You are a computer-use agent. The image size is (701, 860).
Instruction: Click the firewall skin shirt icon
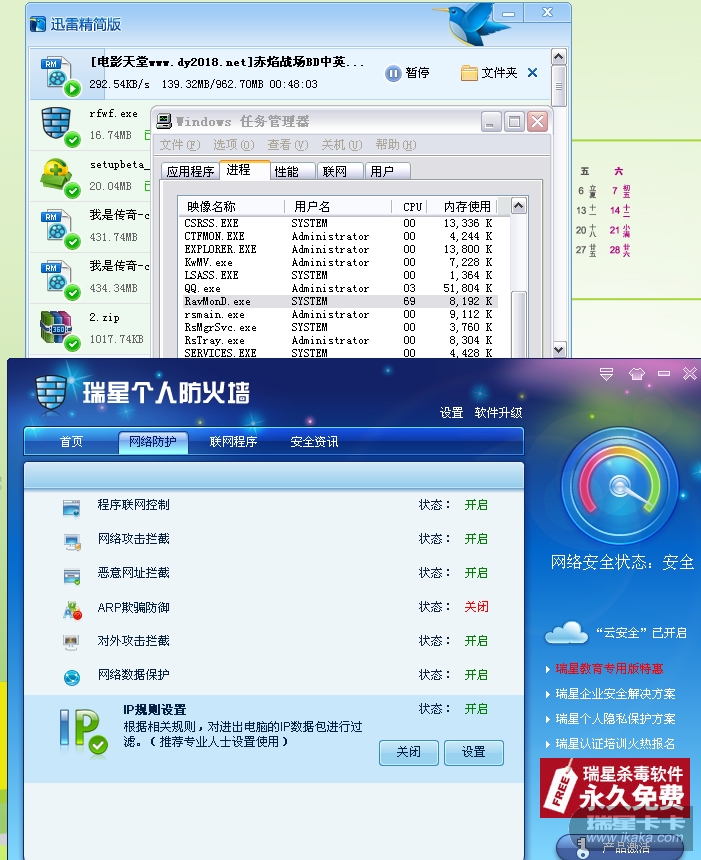(636, 374)
